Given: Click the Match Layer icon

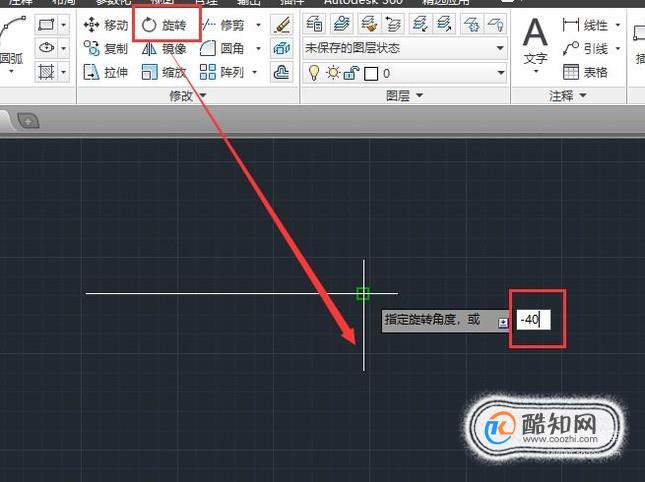Looking at the screenshot, I should [x=369, y=24].
